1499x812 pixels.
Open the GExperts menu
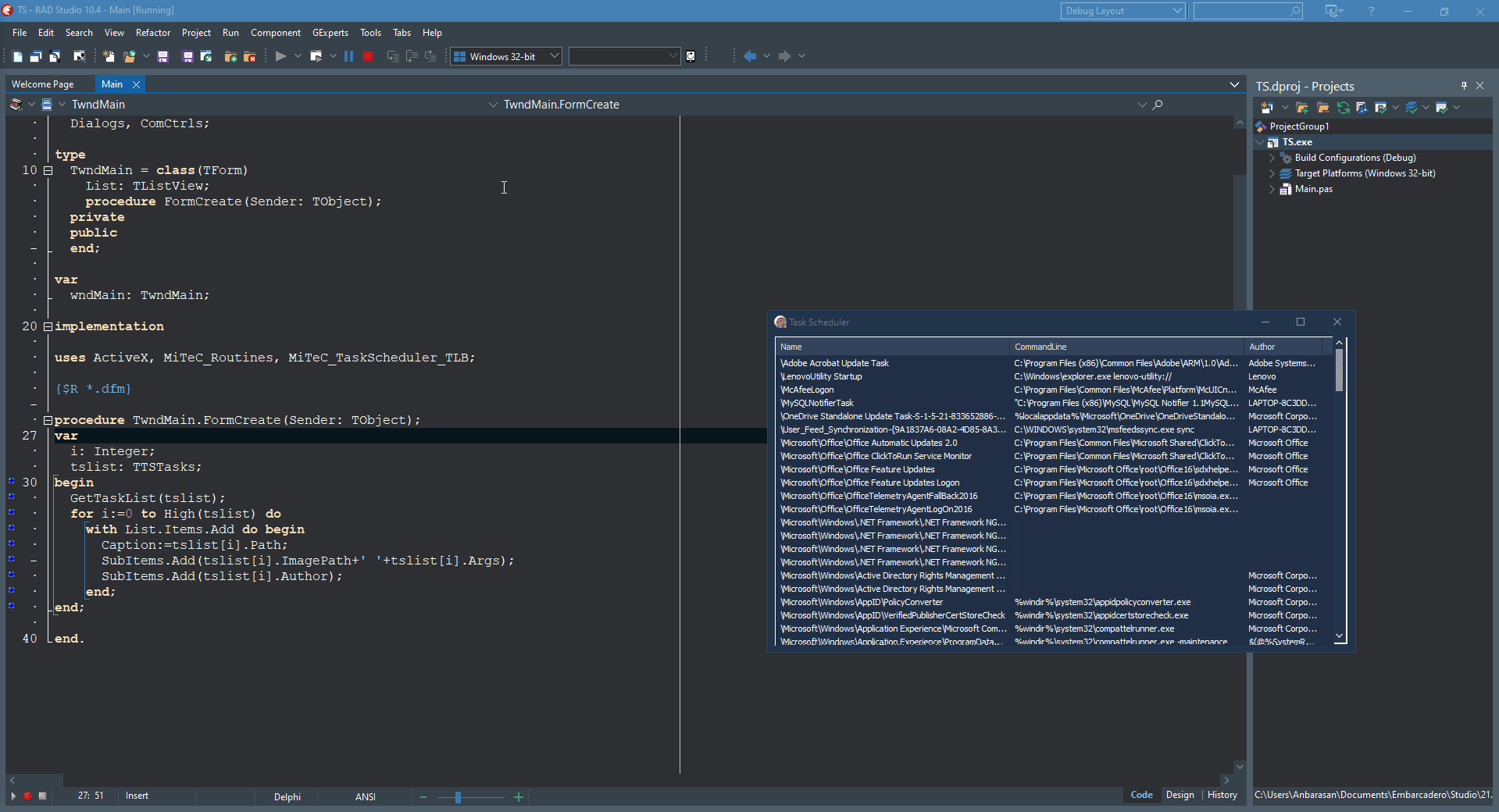pyautogui.click(x=330, y=33)
